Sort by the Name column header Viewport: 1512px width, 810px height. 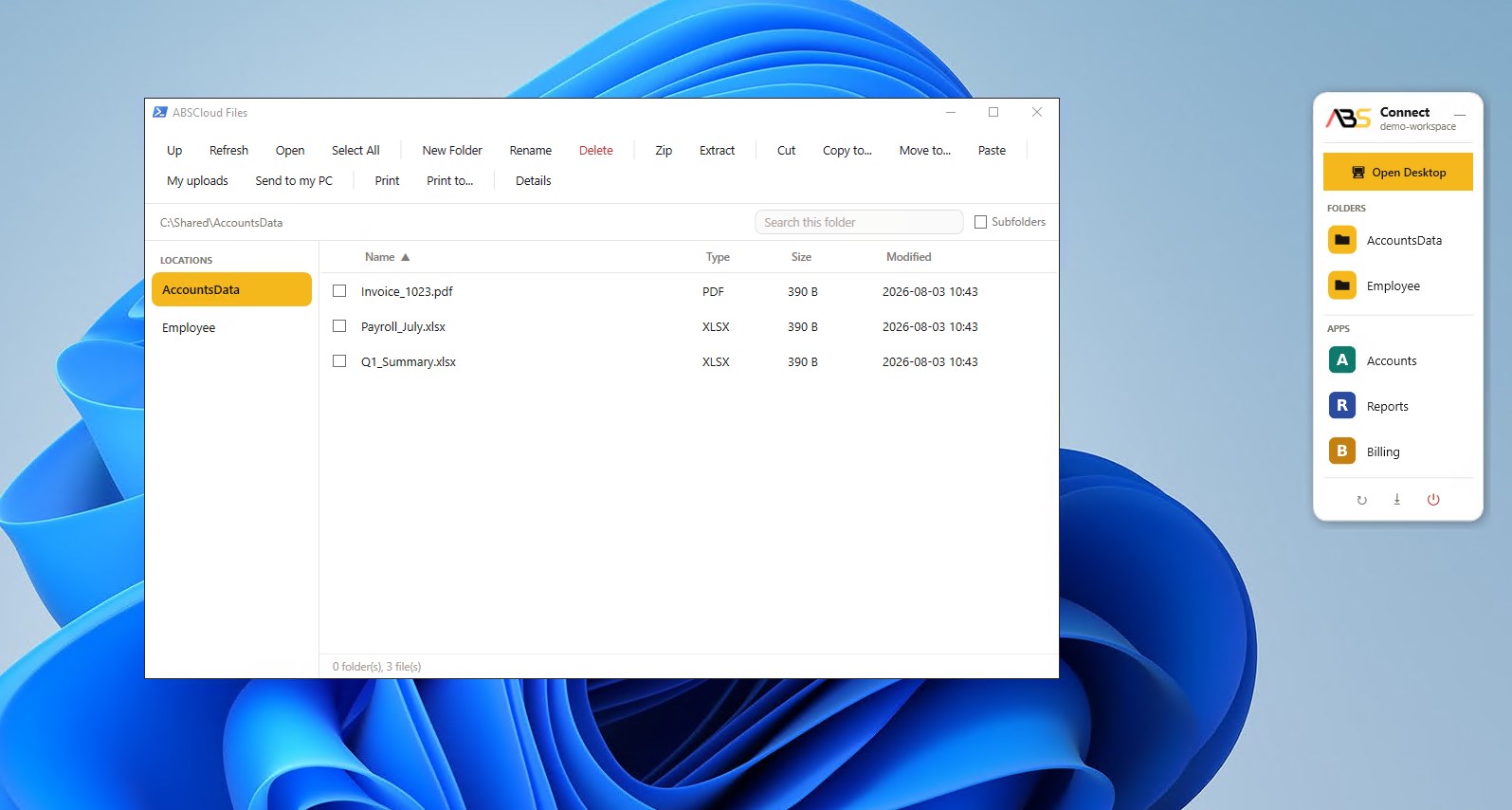[380, 257]
